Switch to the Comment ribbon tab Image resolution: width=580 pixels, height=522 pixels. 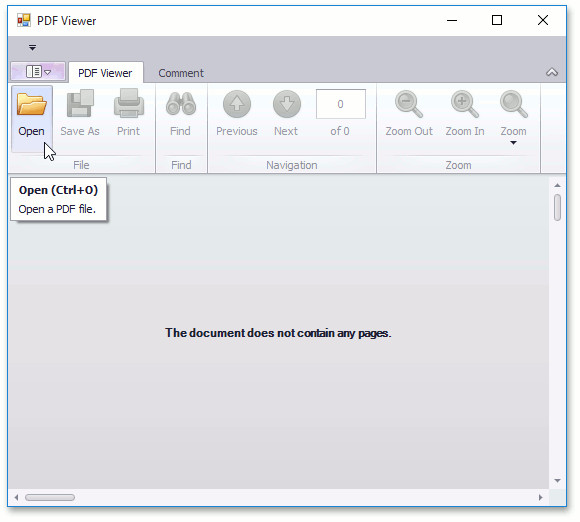point(181,73)
